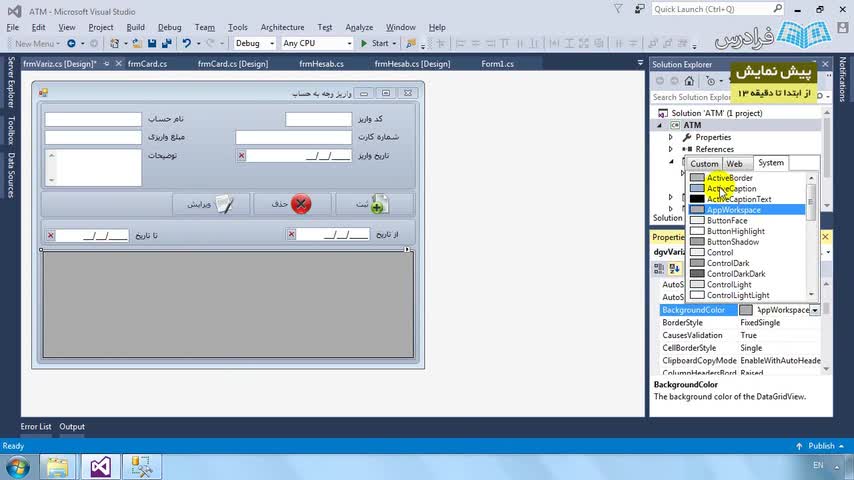This screenshot has height=480, width=854.
Task: Toggle the checkbox on the deposit date picker
Action: click(241, 156)
